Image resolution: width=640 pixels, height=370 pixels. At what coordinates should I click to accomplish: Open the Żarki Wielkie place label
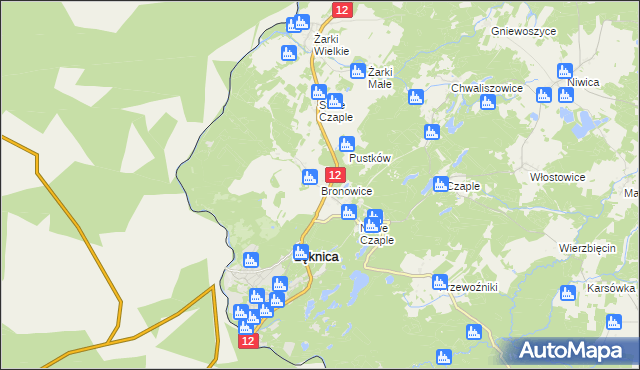pyautogui.click(x=331, y=45)
